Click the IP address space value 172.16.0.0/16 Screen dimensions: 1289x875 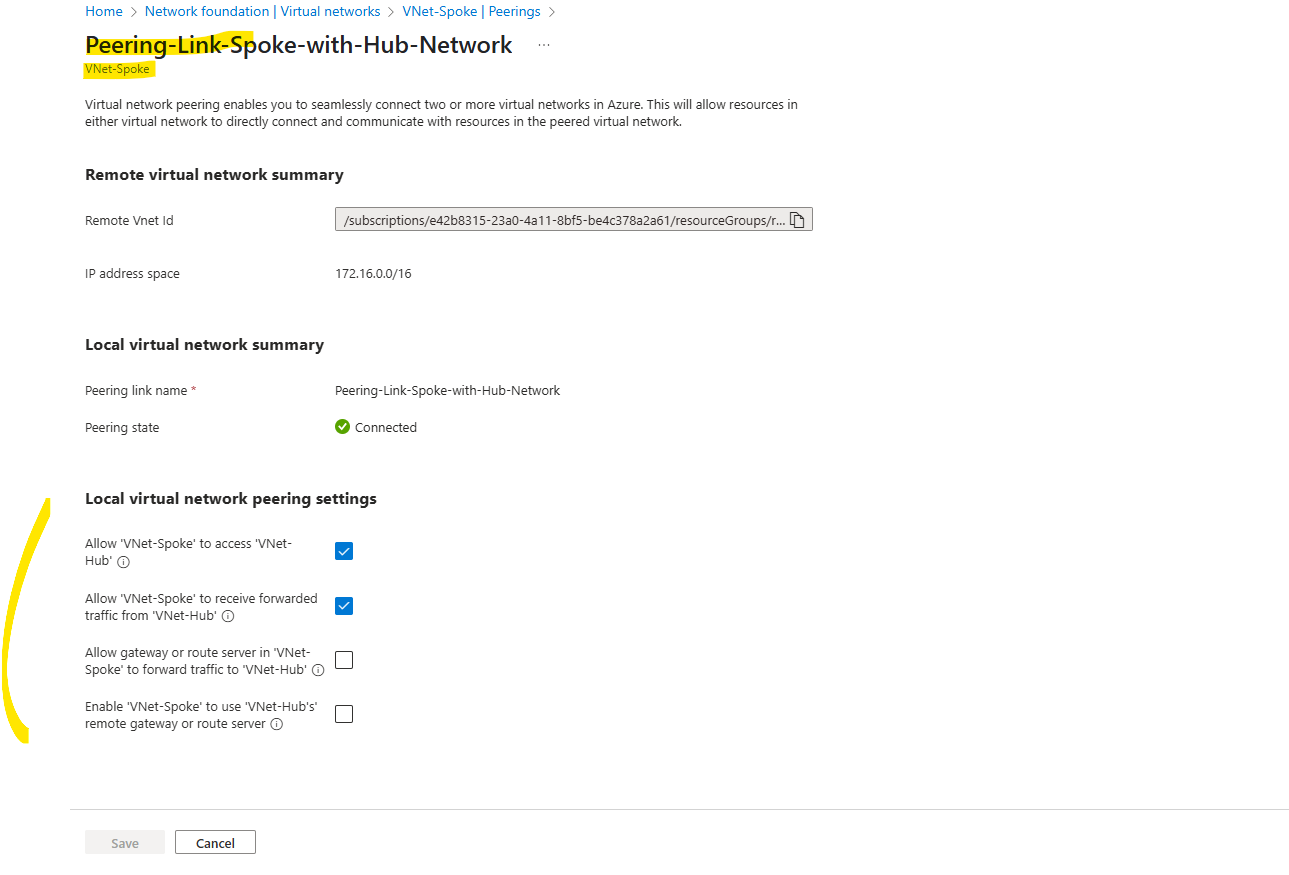coord(373,274)
